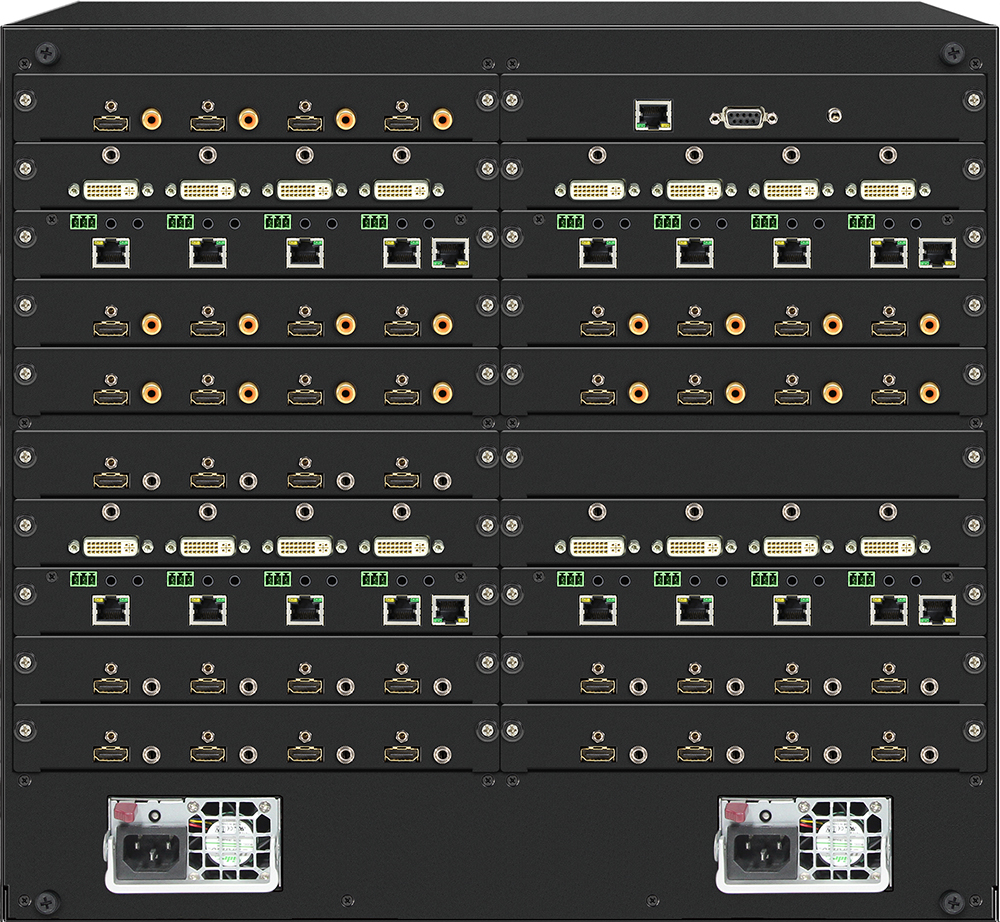Image resolution: width=1000 pixels, height=922 pixels.
Task: Click the red release latch on left power supply
Action: click(x=124, y=811)
